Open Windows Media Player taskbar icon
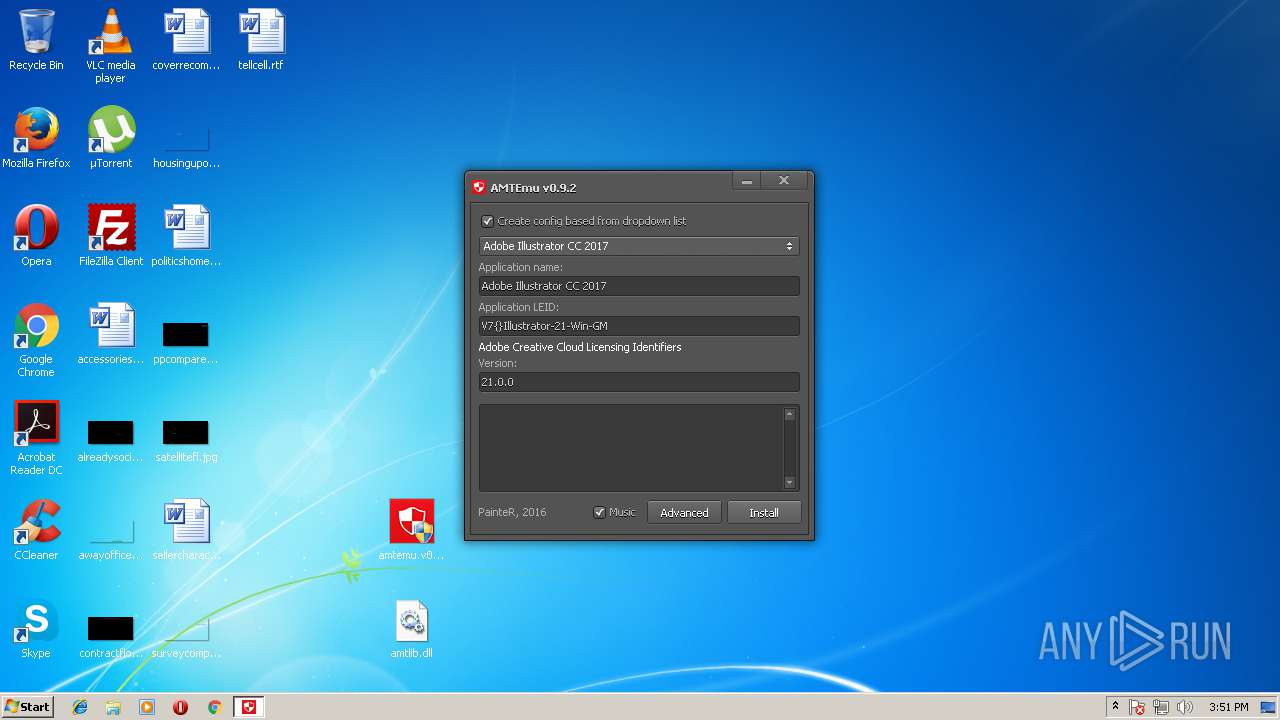Viewport: 1280px width, 720px height. click(x=147, y=707)
